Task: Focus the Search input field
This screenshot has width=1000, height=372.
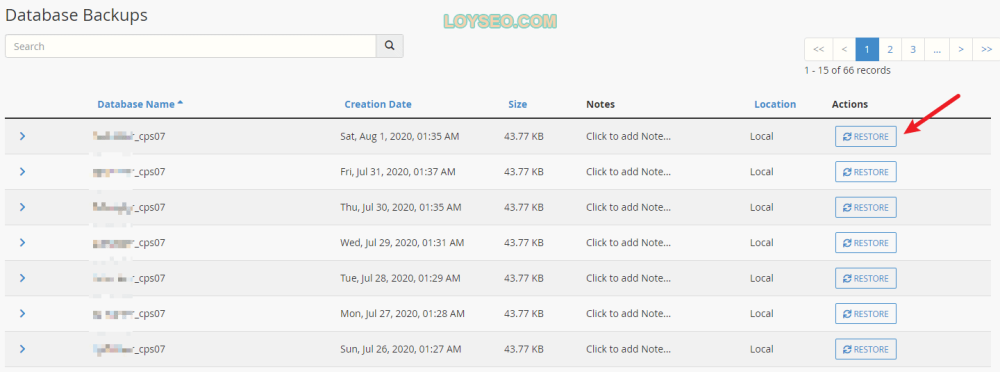Action: coord(191,46)
